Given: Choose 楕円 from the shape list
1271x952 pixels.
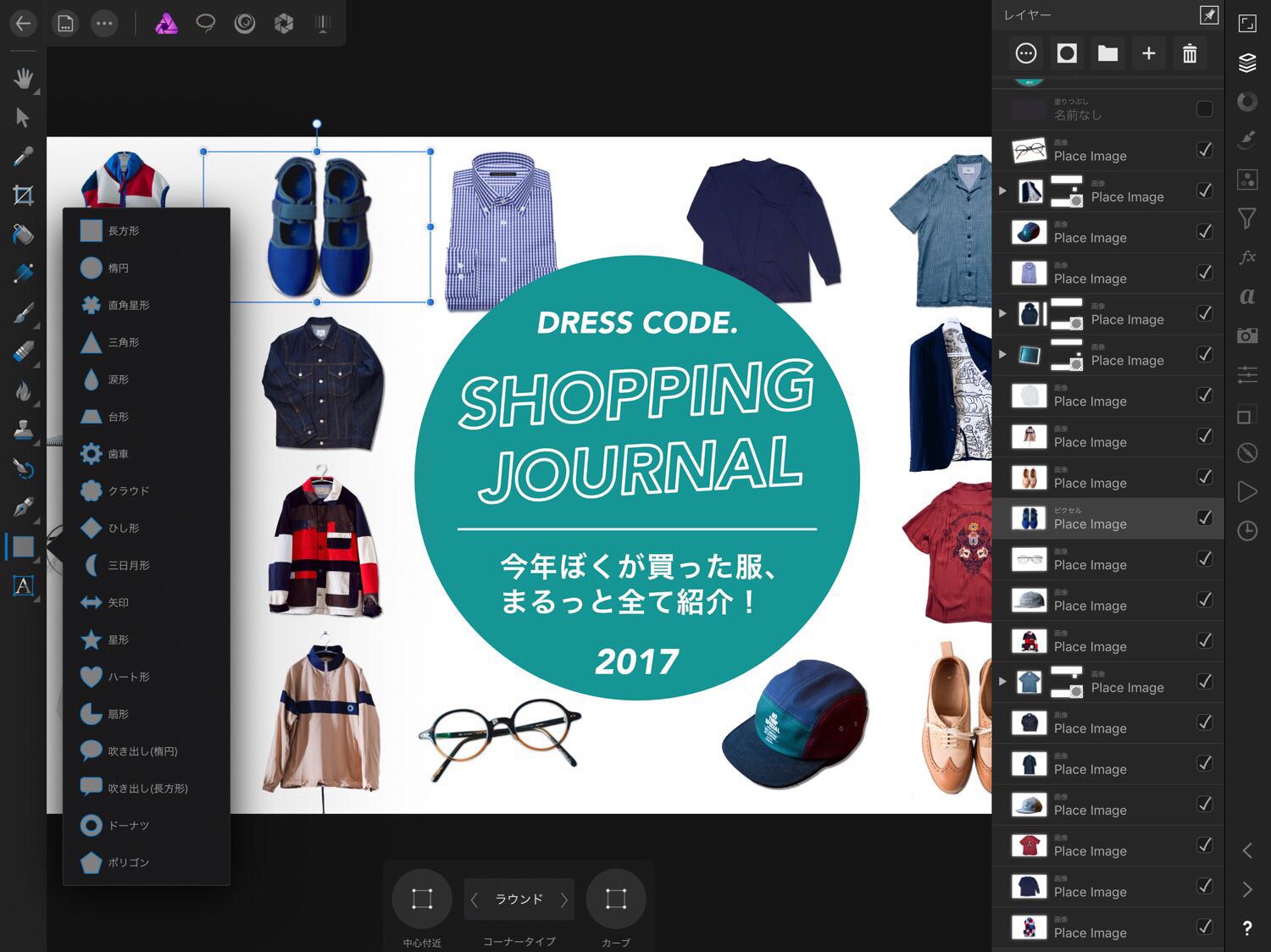Looking at the screenshot, I should tap(119, 268).
